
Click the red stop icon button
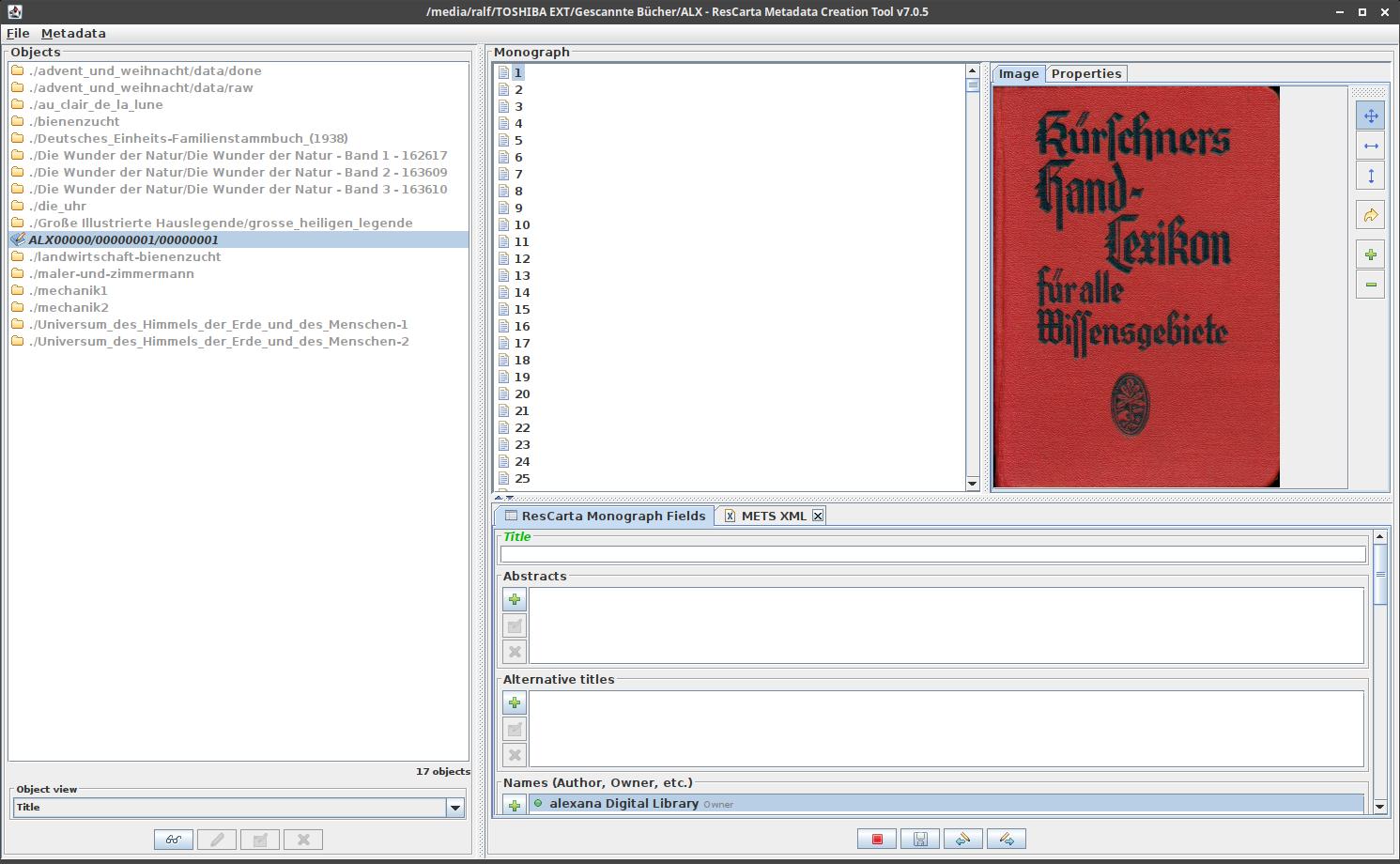click(x=877, y=839)
